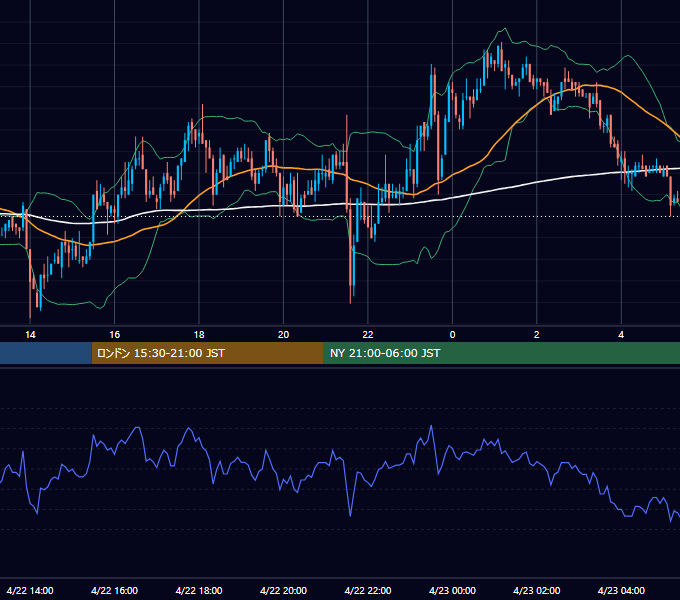Select the 20 hour axis label
The height and width of the screenshot is (600, 680).
click(283, 335)
